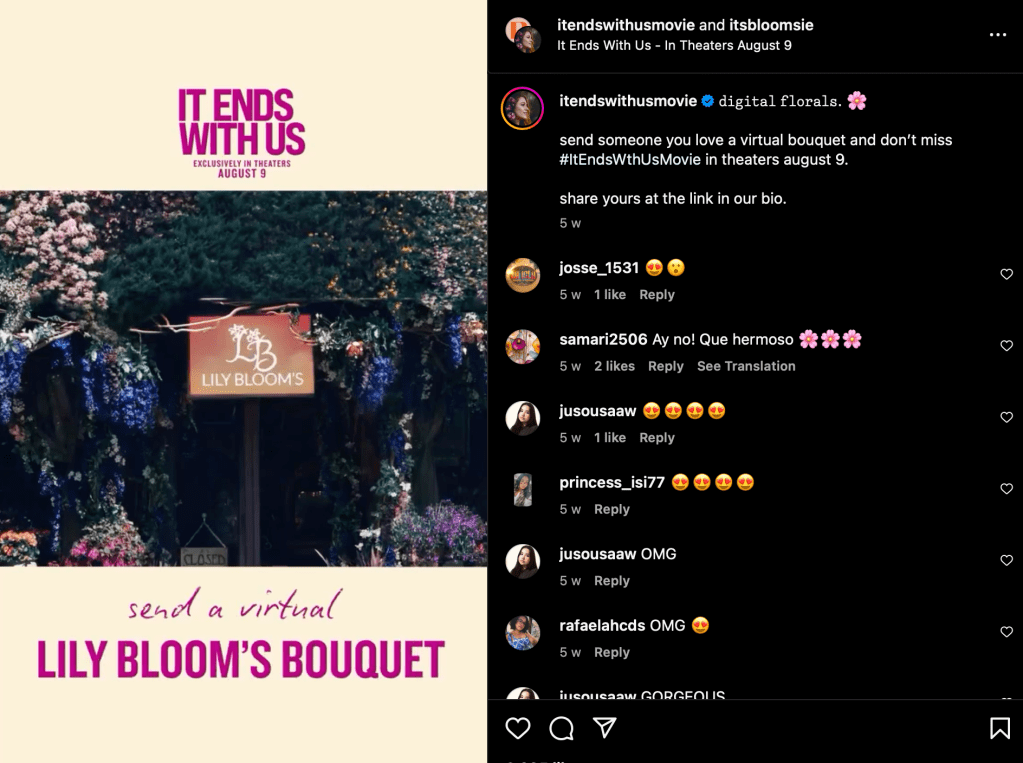Click the Lily Bloom's bouquet post image
The height and width of the screenshot is (763, 1023).
pos(243,379)
